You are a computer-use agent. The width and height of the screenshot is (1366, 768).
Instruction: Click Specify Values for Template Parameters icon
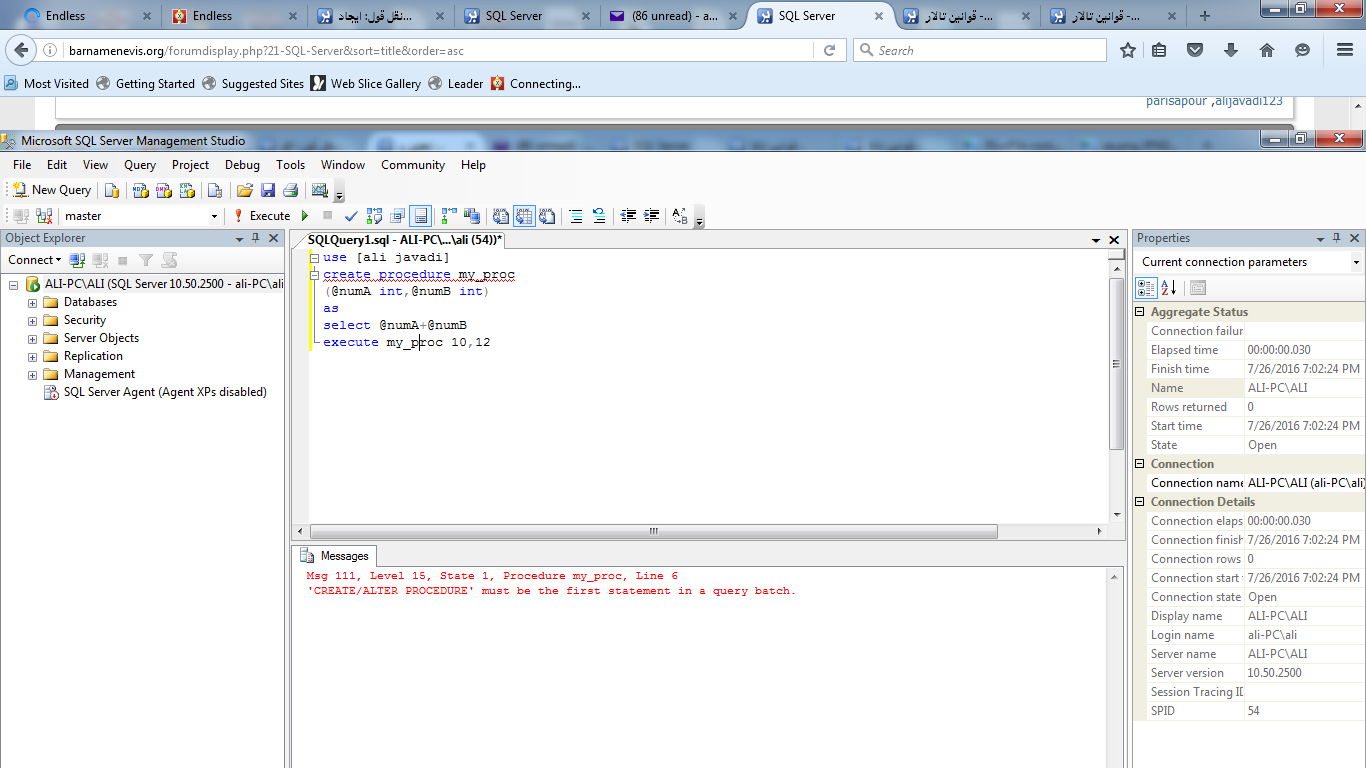tap(680, 216)
